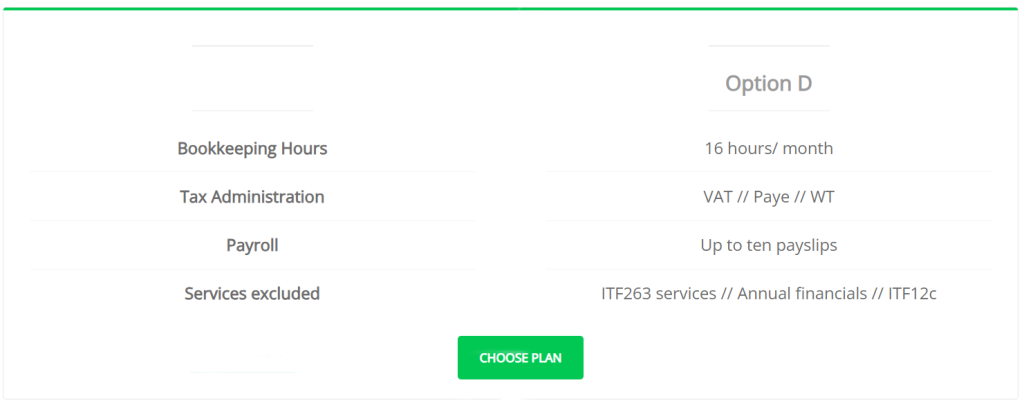Image resolution: width=1024 pixels, height=405 pixels.
Task: Select the Option D plan heading
Action: click(768, 84)
